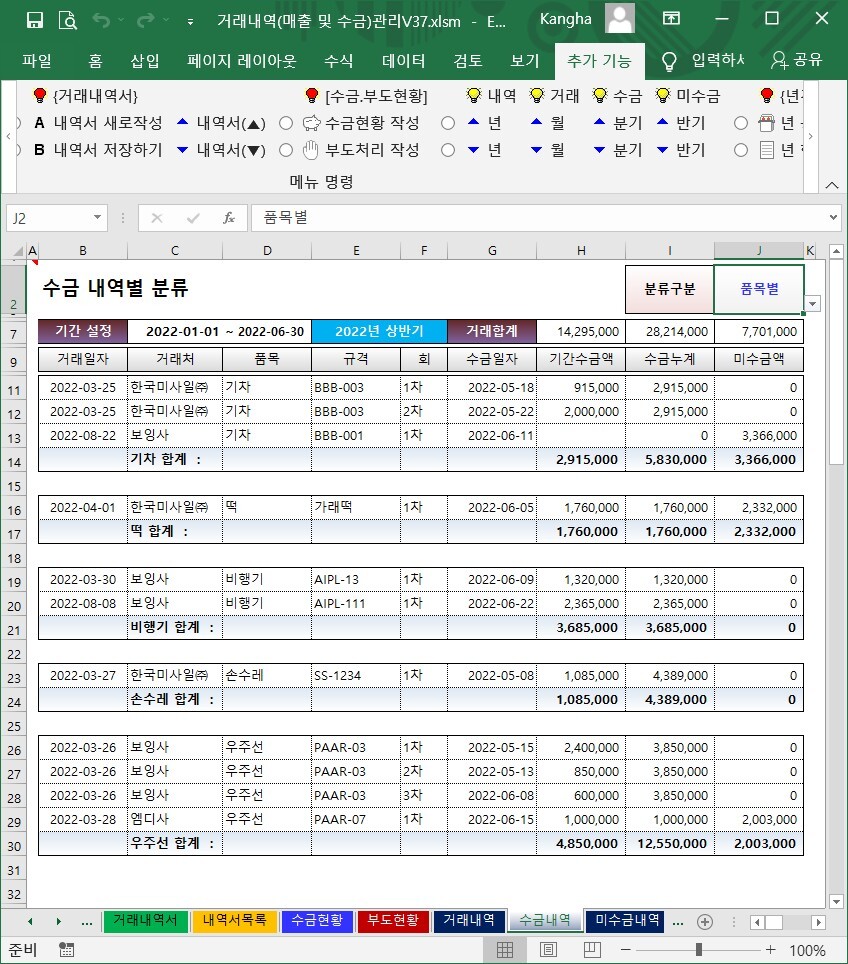
Task: Click 부도처리 작성 hand icon
Action: (x=312, y=150)
